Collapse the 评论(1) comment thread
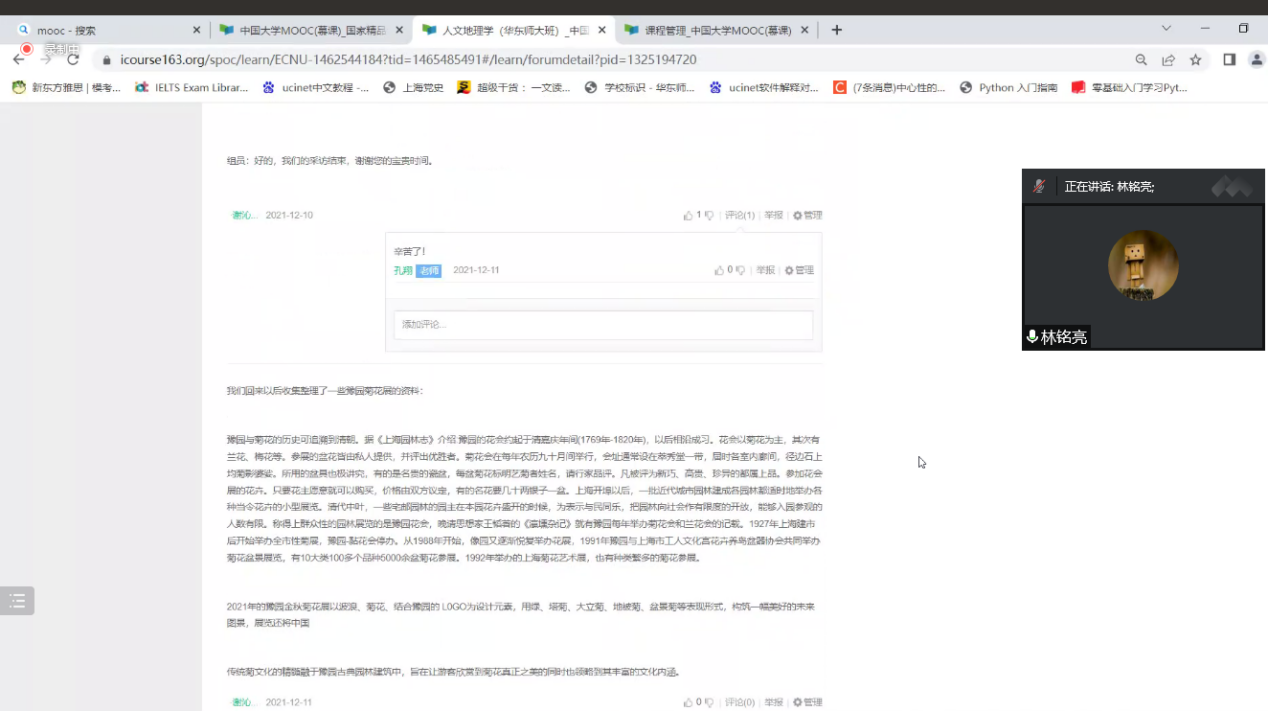The image size is (1268, 711). (739, 215)
